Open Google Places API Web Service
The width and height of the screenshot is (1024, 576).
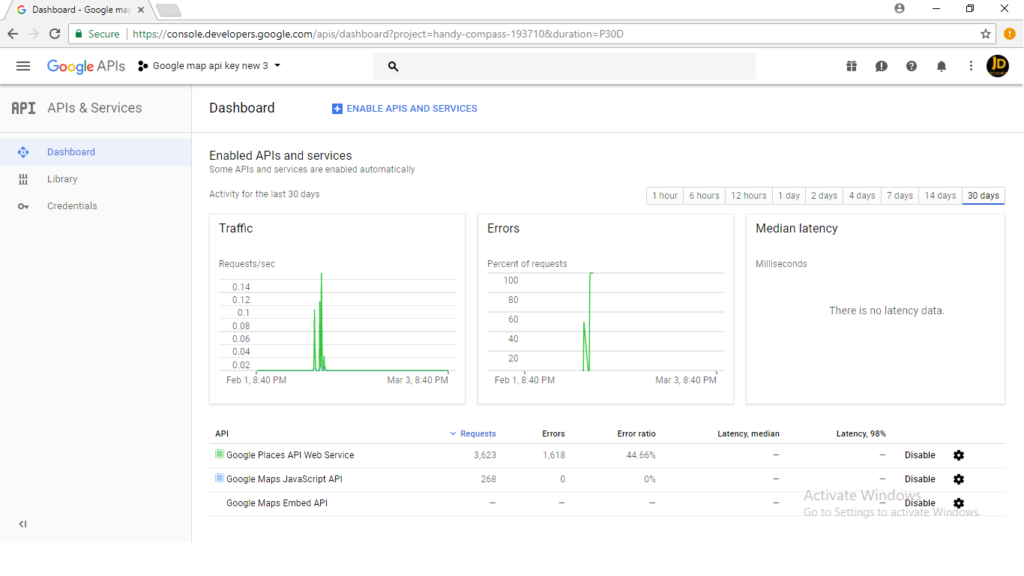(x=290, y=455)
